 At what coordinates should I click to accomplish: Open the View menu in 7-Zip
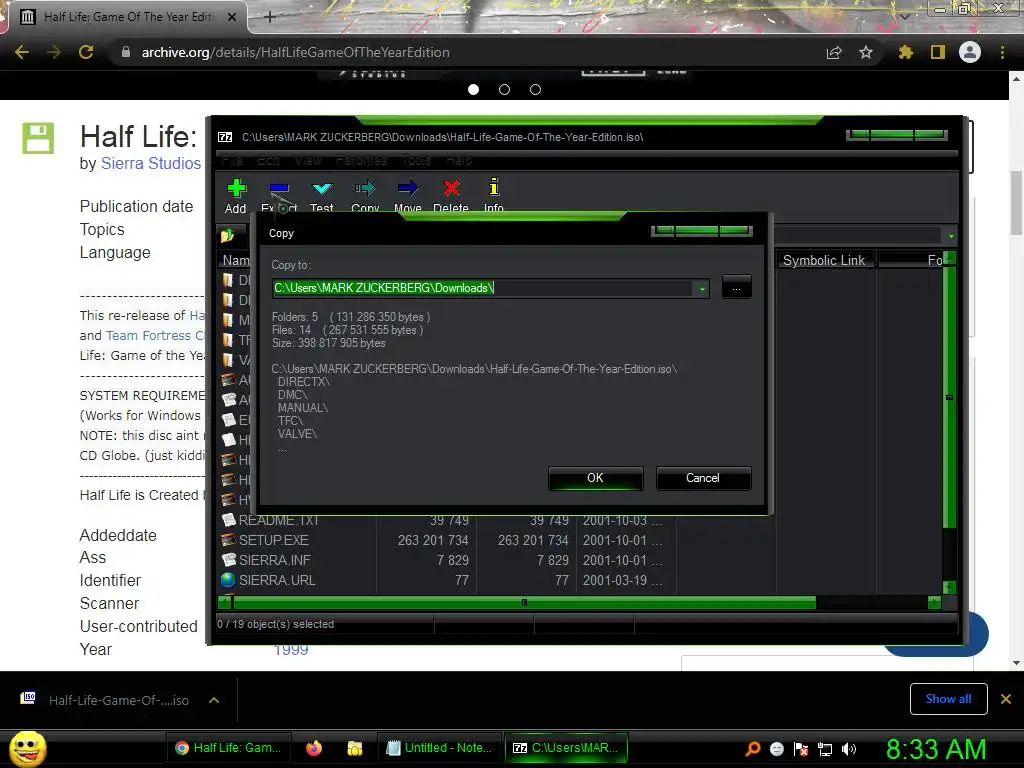point(308,161)
